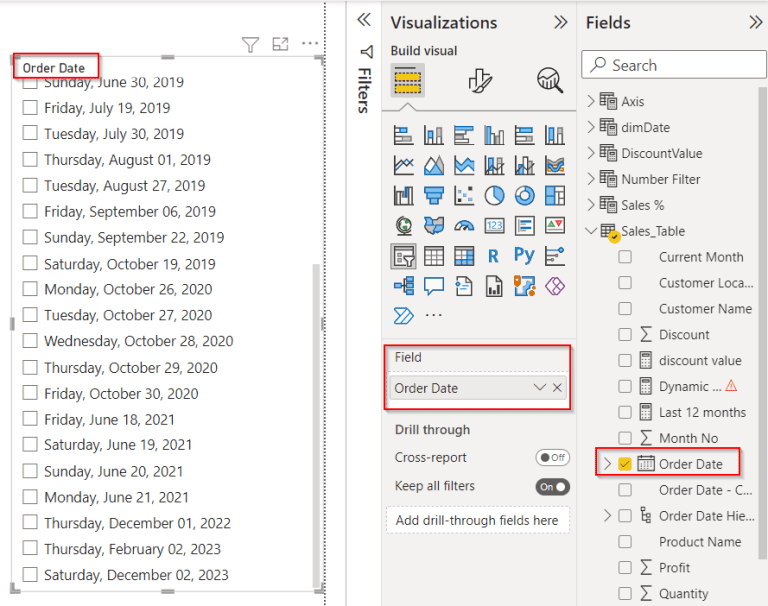Expand the Number Filter table
Viewport: 768px width, 606px height.
[x=591, y=179]
